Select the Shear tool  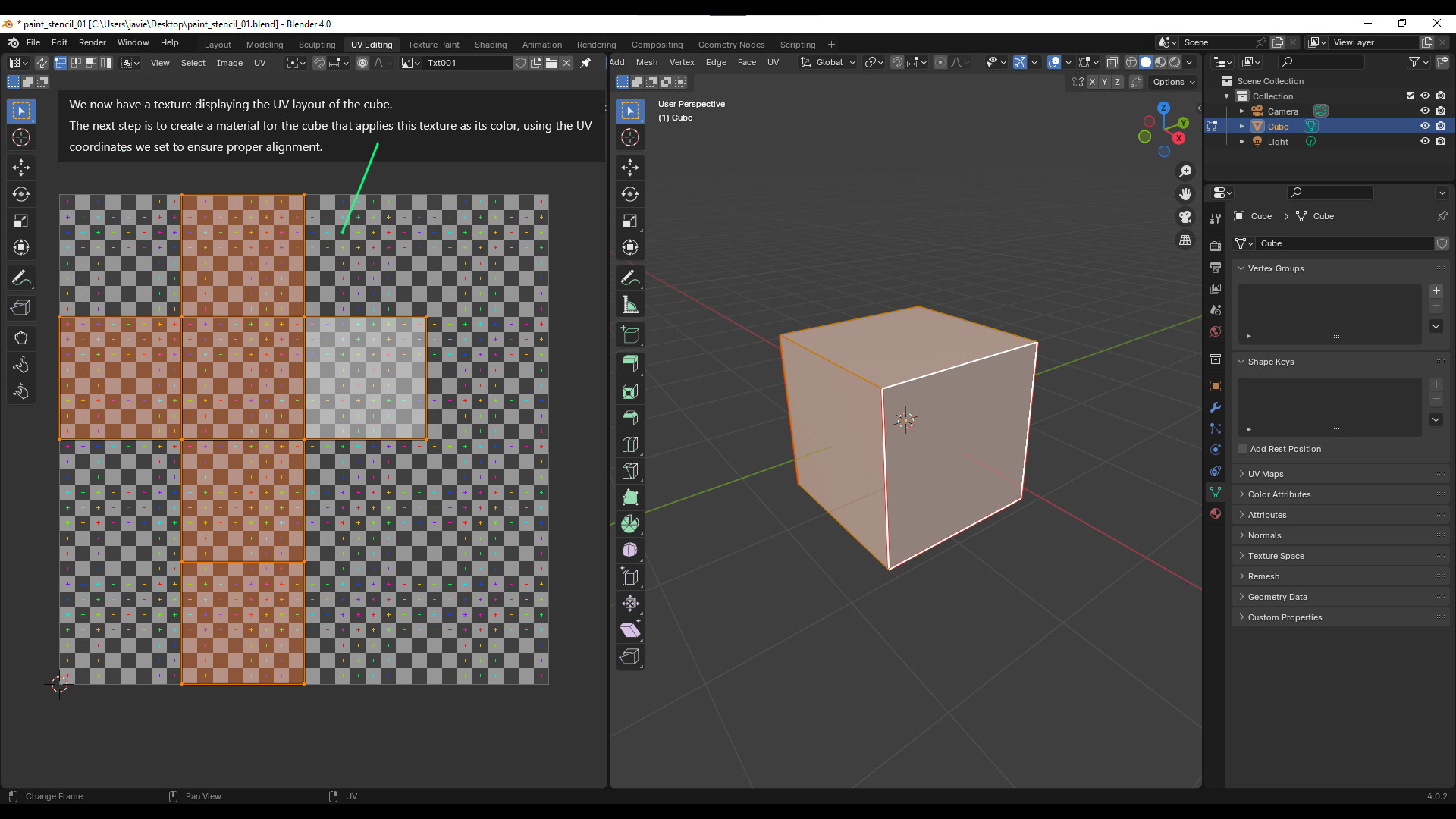click(630, 629)
